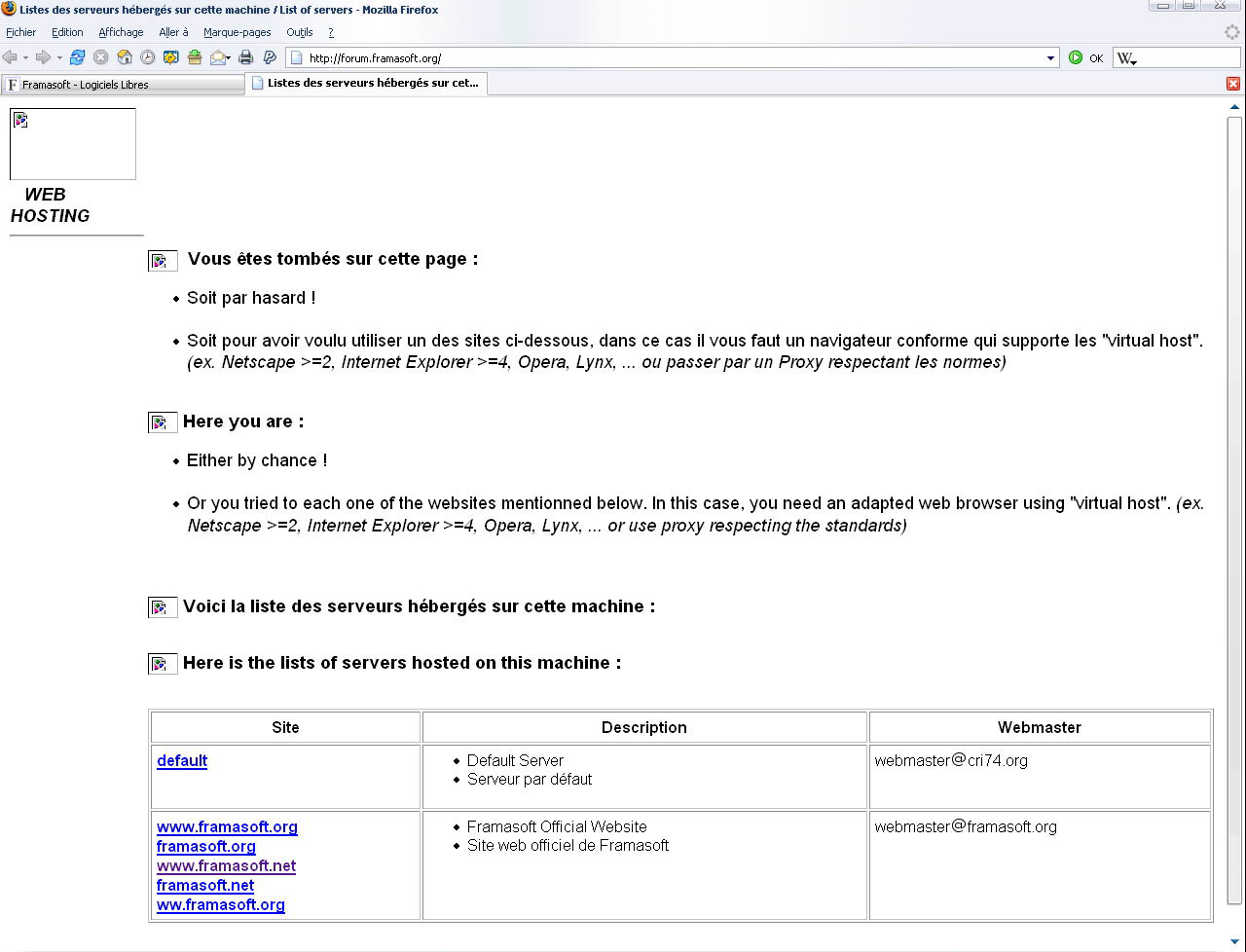Click broken image icon beside 'Vous êtes tombés'
Image resolution: width=1246 pixels, height=952 pixels.
pos(163,261)
